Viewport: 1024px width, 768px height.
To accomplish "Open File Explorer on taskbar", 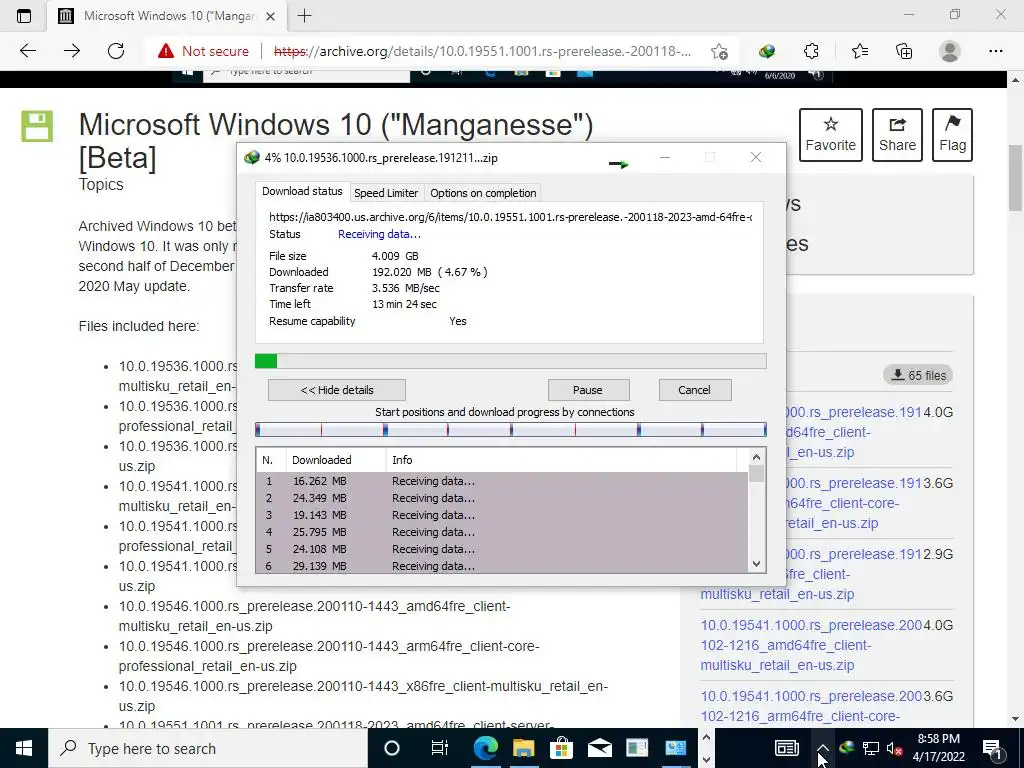I will point(523,748).
